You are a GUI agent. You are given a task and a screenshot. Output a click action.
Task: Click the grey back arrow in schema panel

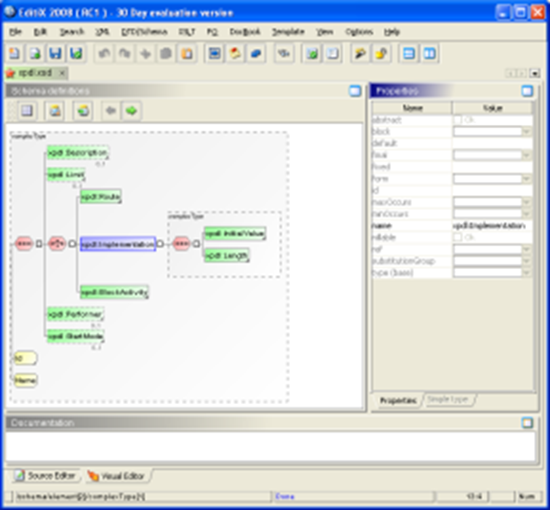[110, 111]
